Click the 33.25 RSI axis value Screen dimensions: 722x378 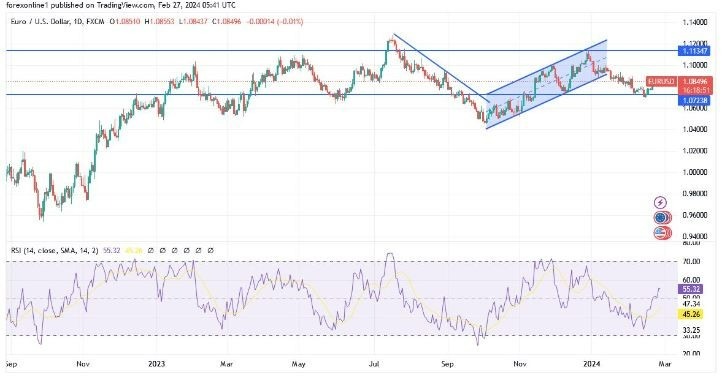click(x=692, y=330)
